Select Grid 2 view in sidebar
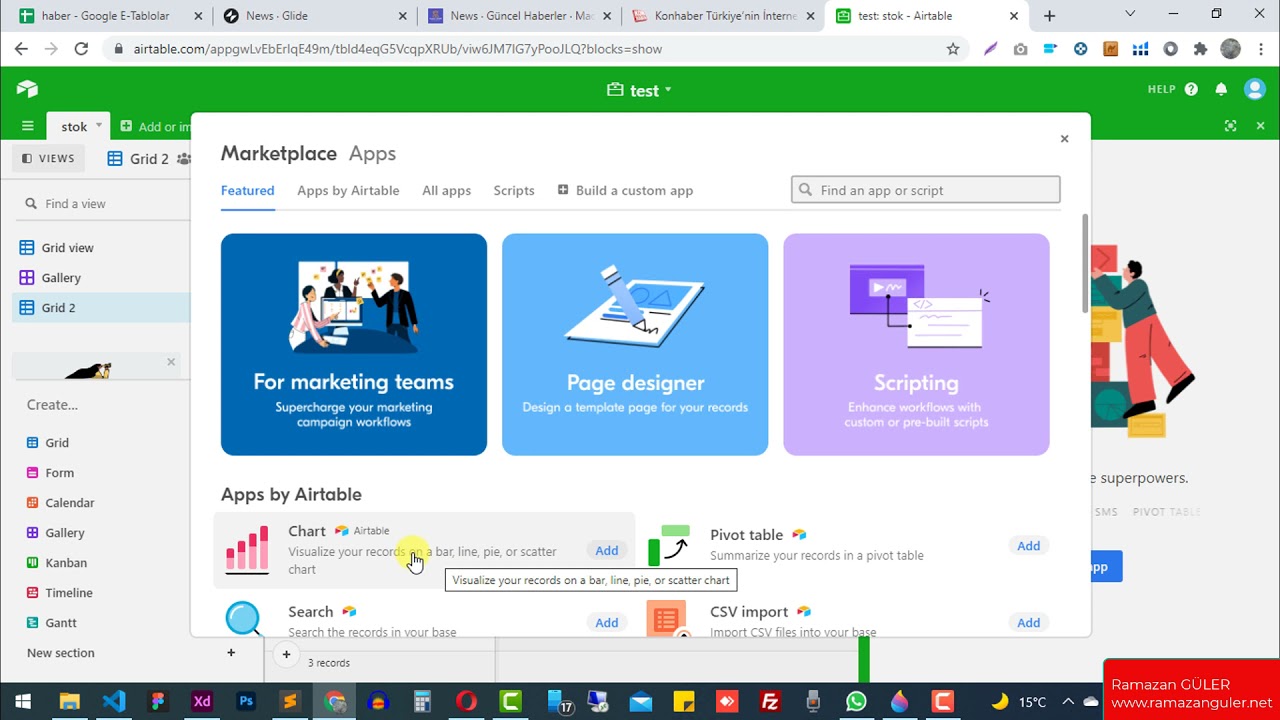This screenshot has height=720, width=1280. [100, 307]
